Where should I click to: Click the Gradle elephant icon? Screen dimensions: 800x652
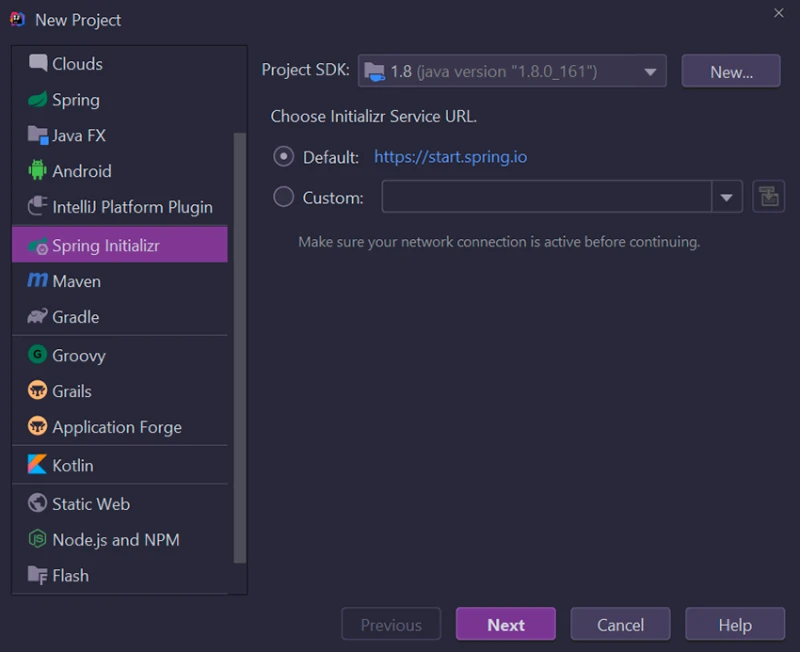pyautogui.click(x=37, y=316)
